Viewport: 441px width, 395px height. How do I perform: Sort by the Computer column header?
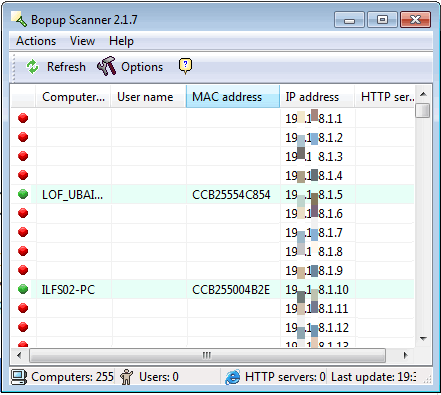click(x=73, y=97)
